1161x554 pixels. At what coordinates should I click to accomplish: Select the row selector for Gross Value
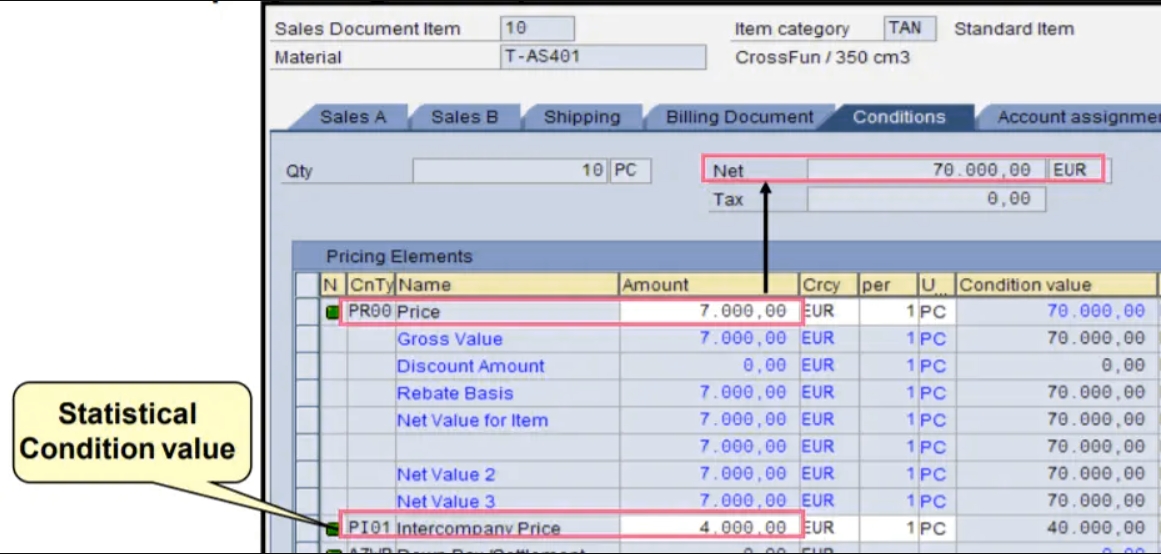[307, 339]
